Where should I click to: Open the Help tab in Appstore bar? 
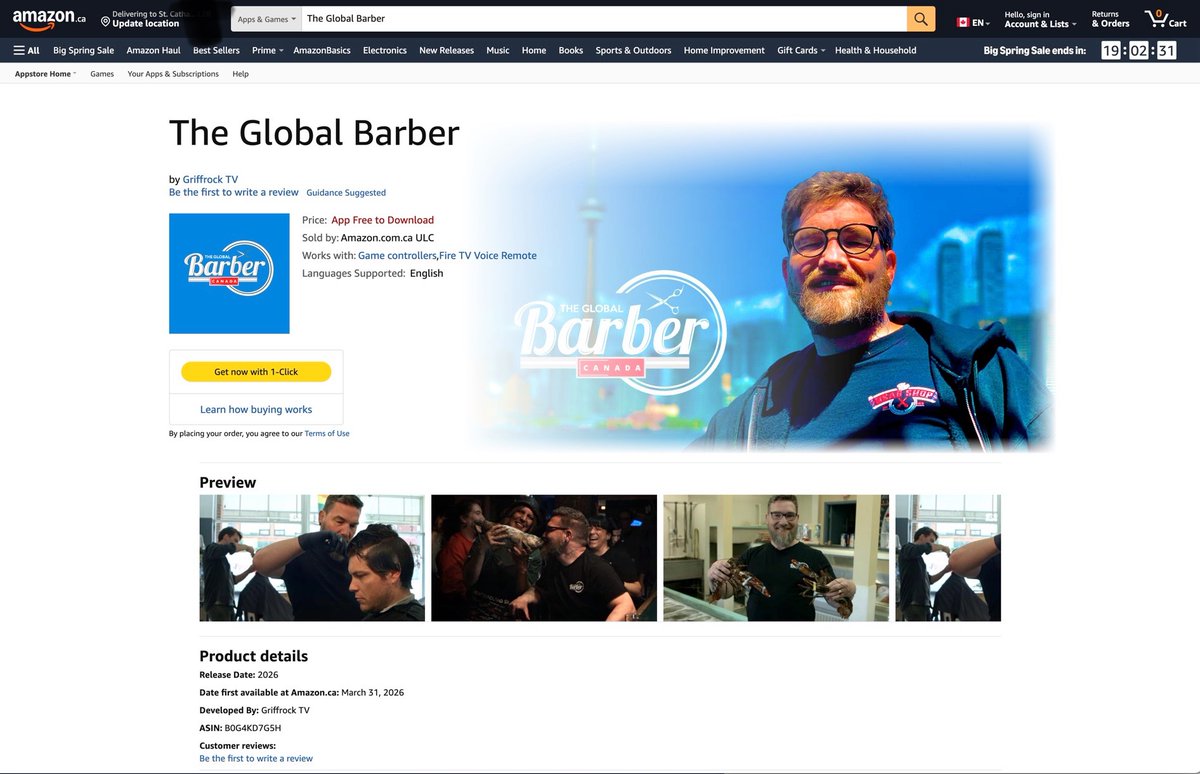pos(240,74)
